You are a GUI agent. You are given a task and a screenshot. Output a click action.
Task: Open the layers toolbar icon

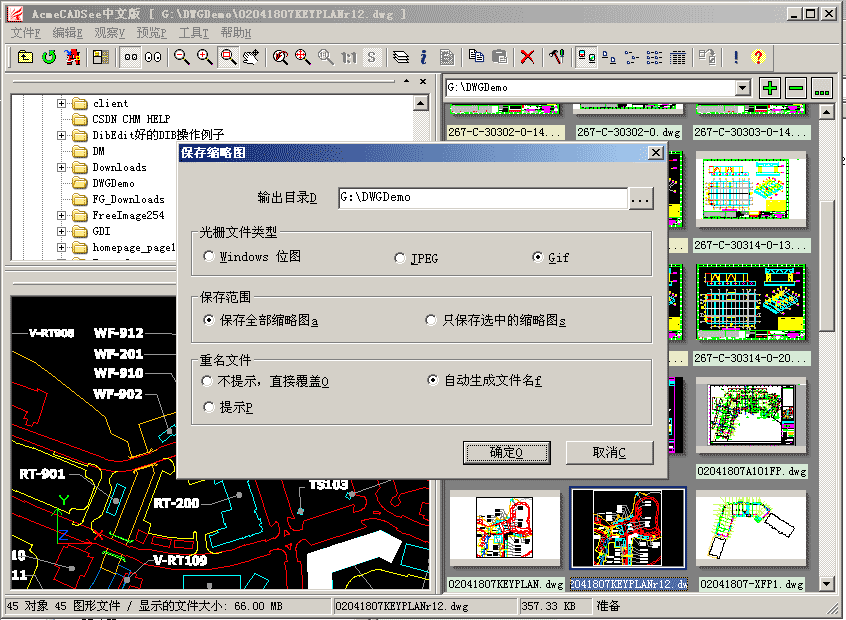pos(400,57)
